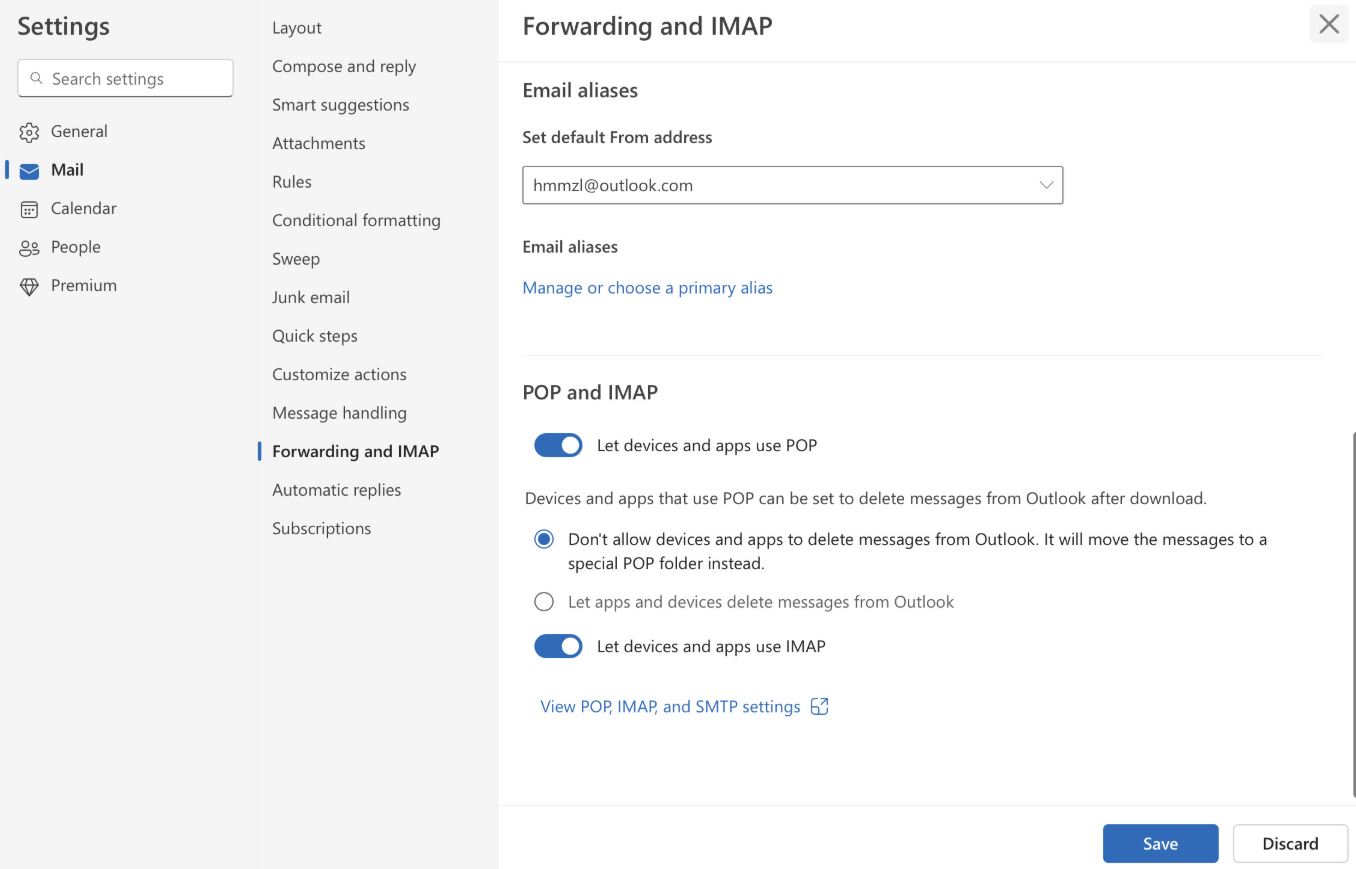The image size is (1356, 869).
Task: Open Automatic replies settings
Action: pyautogui.click(x=336, y=490)
